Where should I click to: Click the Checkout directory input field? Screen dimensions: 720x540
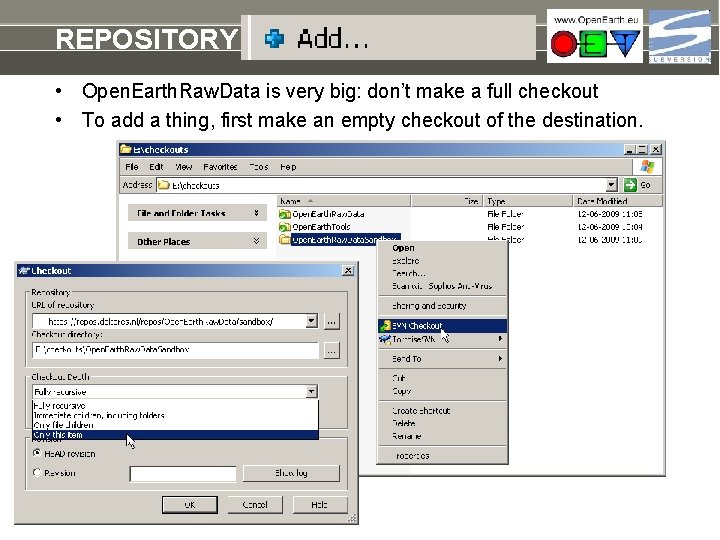[175, 350]
